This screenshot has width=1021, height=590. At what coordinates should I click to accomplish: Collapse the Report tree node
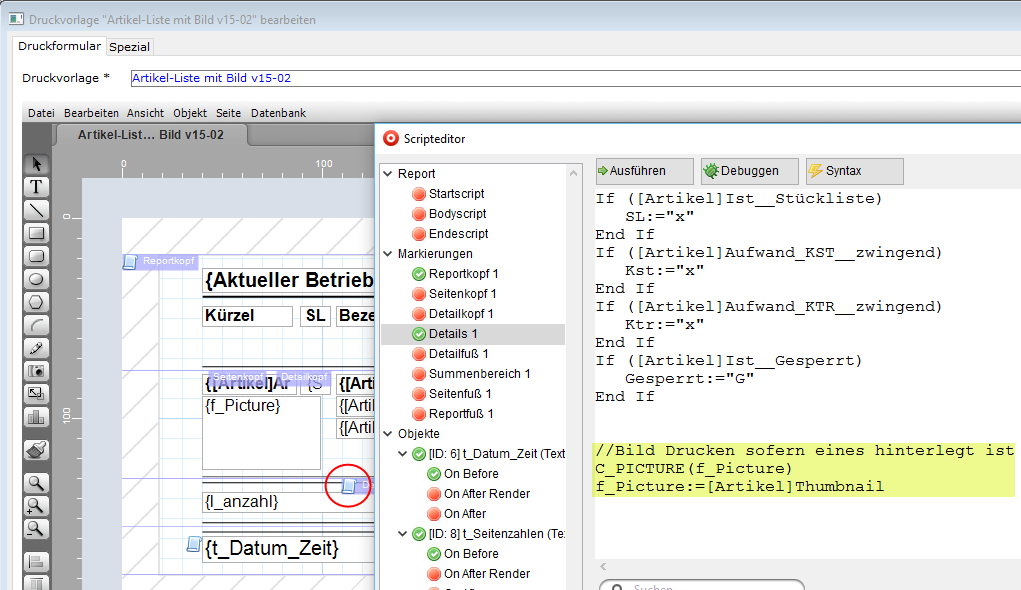[x=388, y=174]
